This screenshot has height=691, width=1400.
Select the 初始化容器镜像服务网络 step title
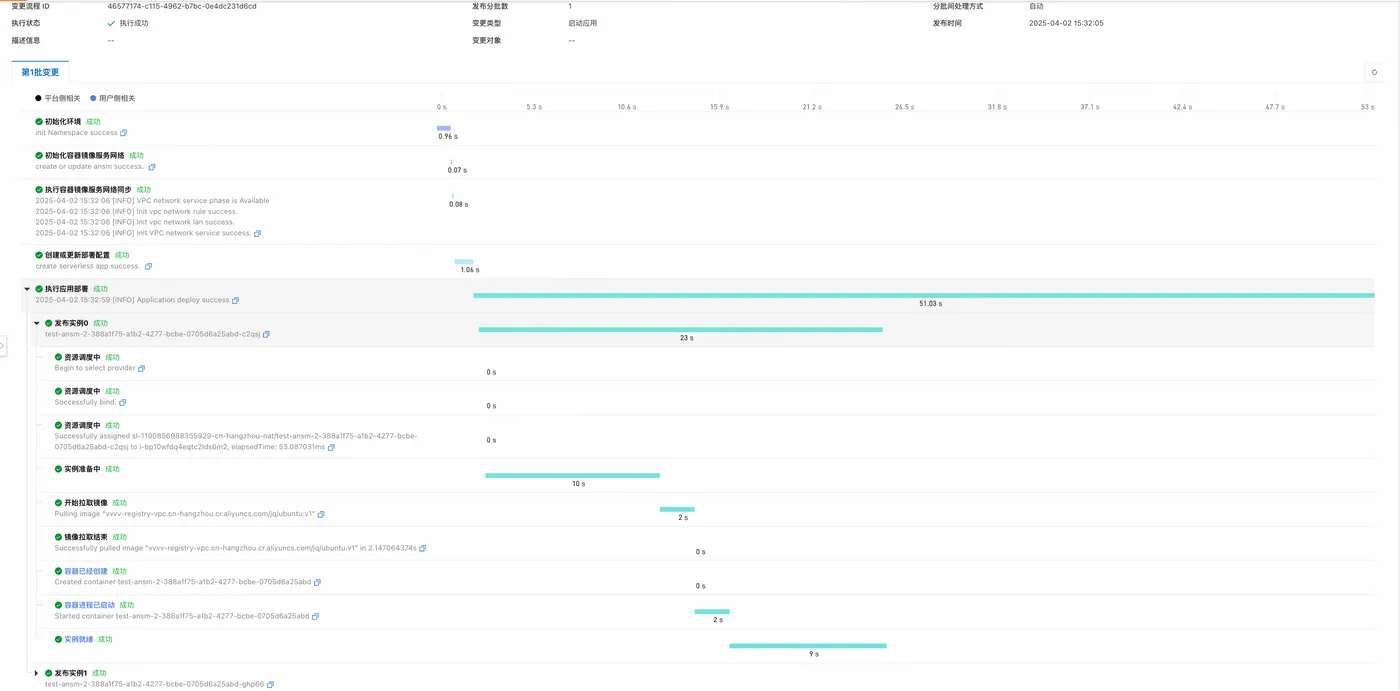pos(85,156)
